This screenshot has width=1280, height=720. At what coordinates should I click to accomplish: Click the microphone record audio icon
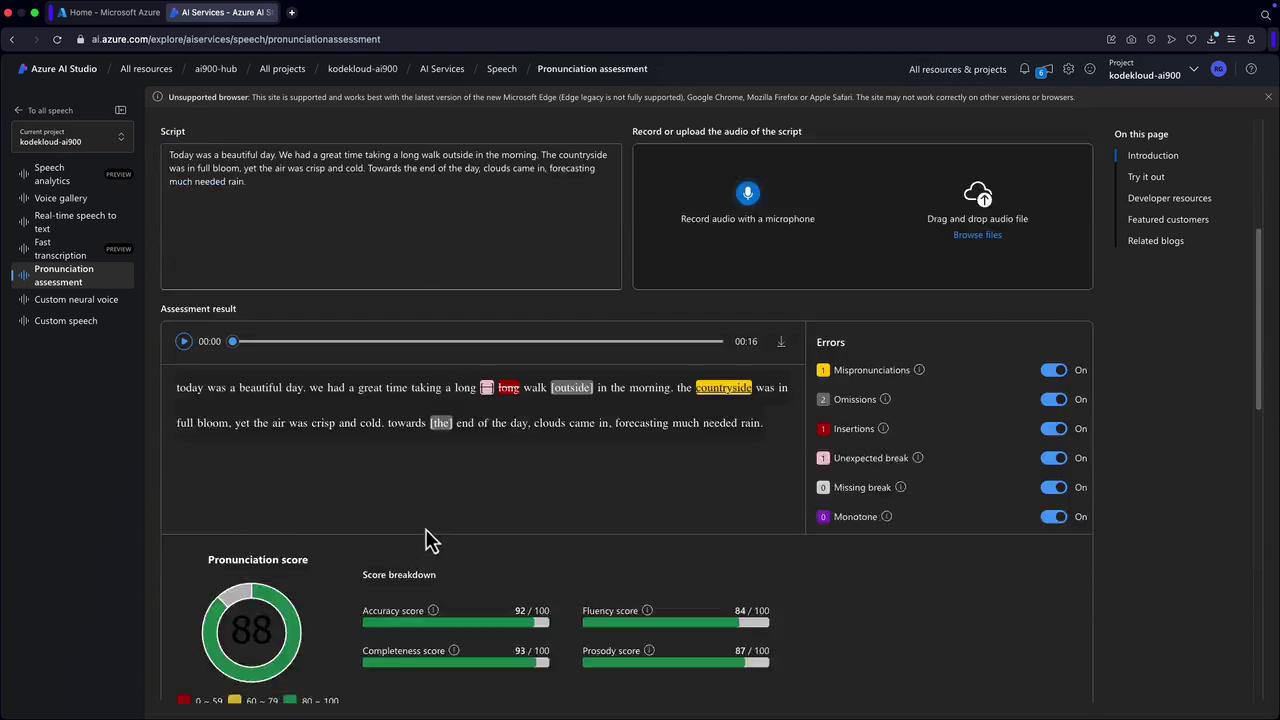pos(747,193)
